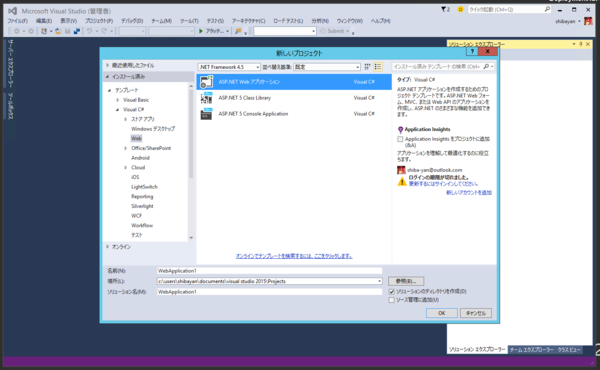
Task: Click the Save All toolbar icon
Action: tap(77, 31)
